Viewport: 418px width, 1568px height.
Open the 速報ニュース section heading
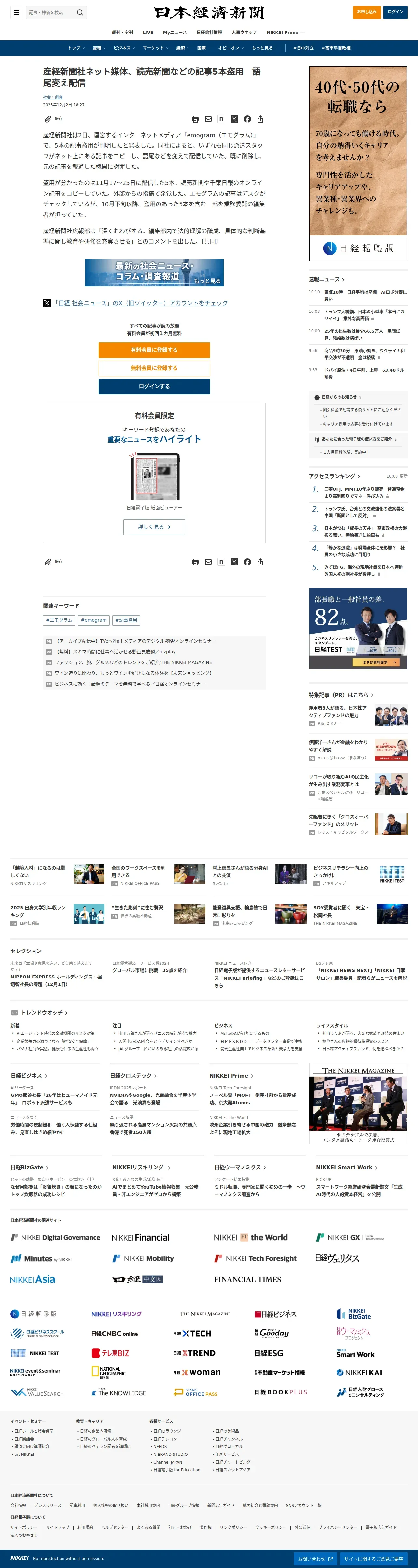[327, 279]
